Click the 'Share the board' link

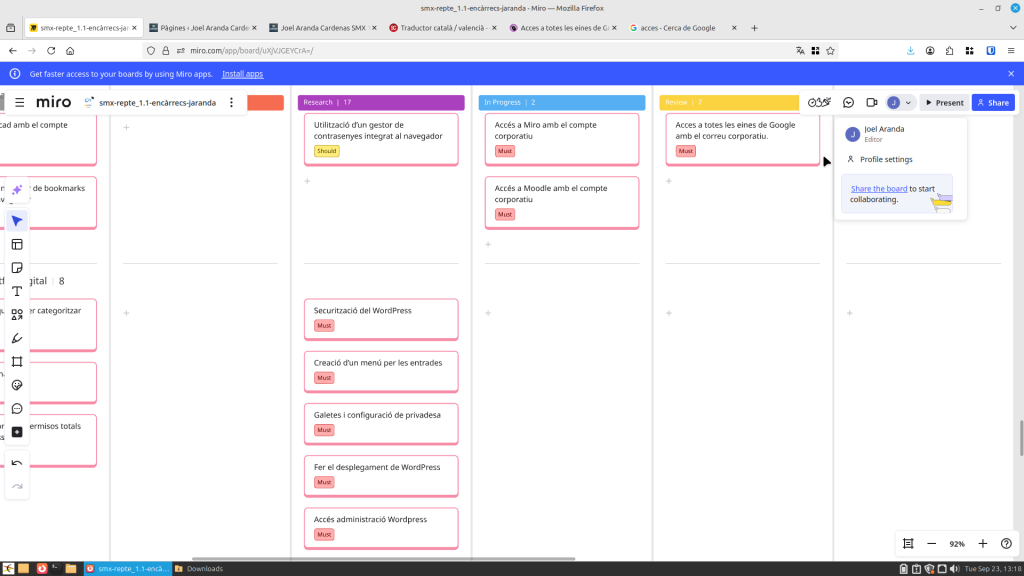tap(879, 189)
